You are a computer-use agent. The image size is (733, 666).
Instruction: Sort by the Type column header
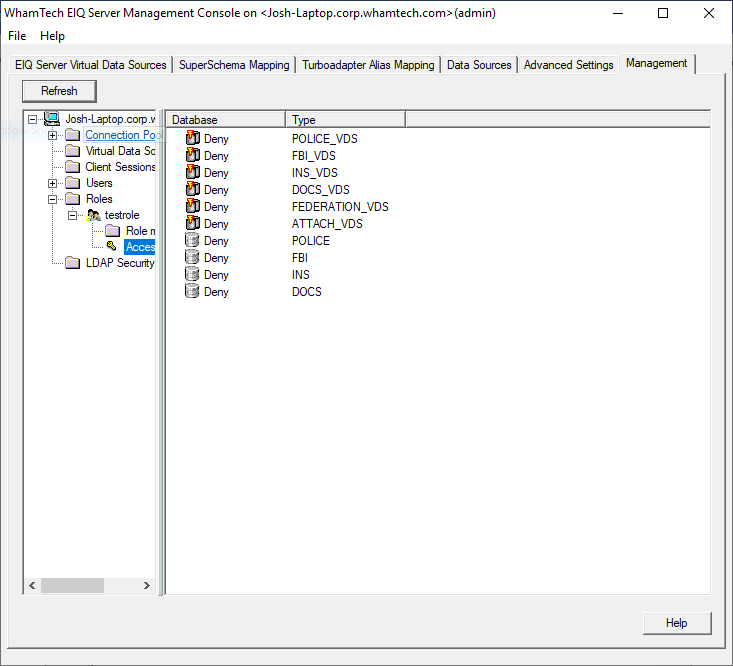[345, 120]
